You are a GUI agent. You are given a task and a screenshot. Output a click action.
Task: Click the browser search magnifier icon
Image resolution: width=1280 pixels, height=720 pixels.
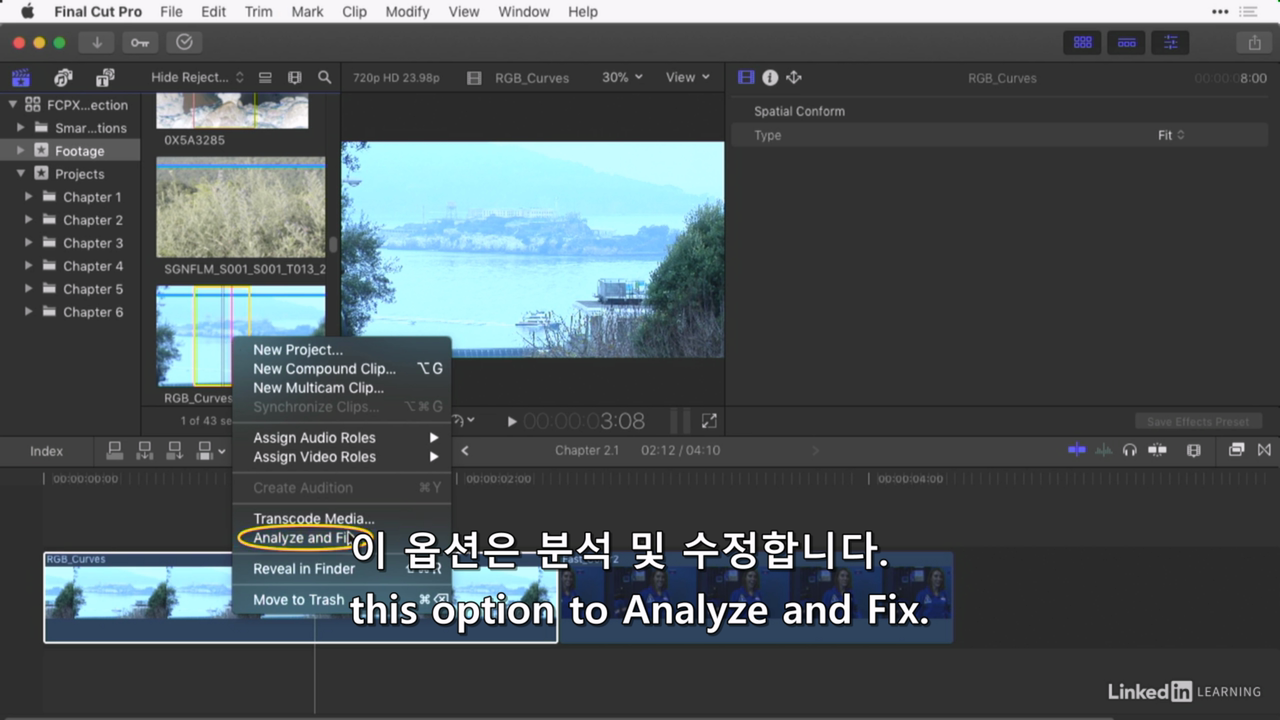coord(324,77)
